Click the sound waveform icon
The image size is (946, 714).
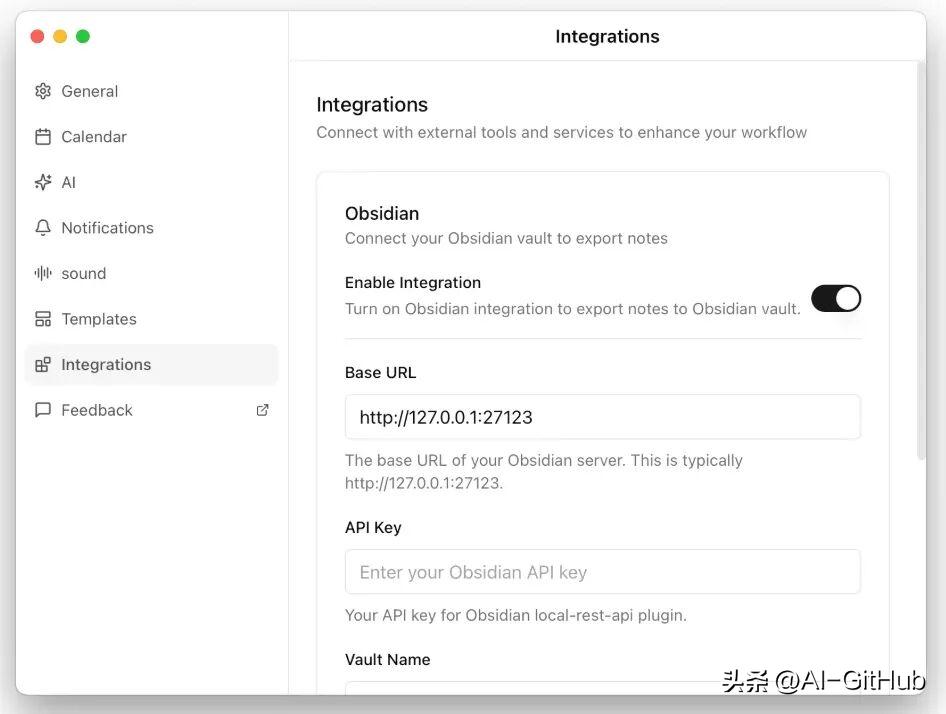43,273
